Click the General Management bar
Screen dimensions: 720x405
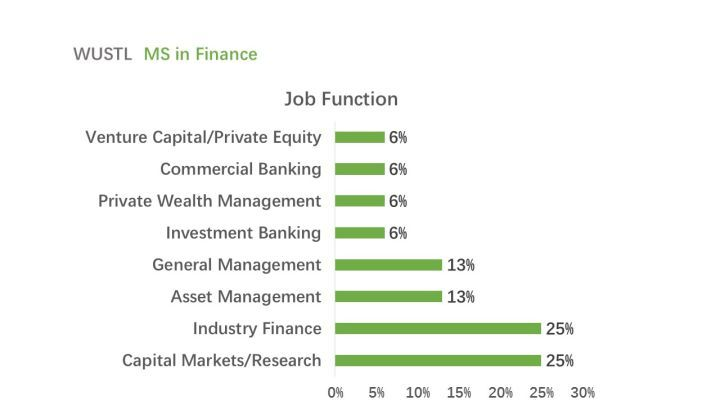click(x=388, y=265)
